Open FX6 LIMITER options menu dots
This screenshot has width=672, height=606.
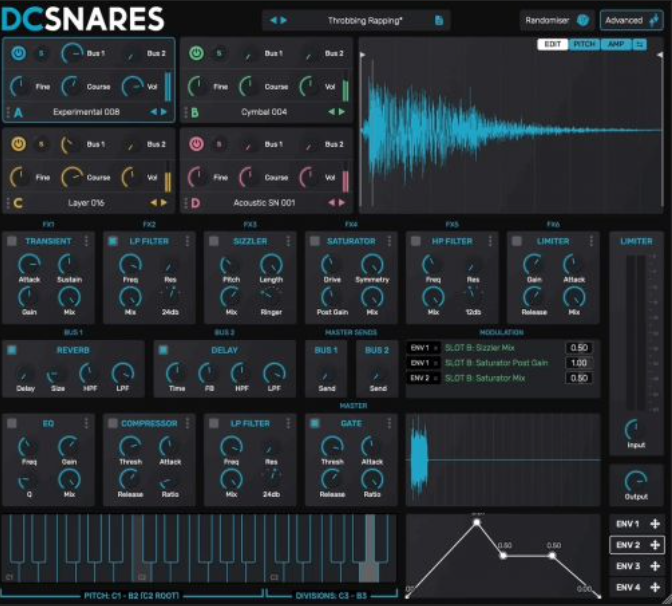[591, 241]
